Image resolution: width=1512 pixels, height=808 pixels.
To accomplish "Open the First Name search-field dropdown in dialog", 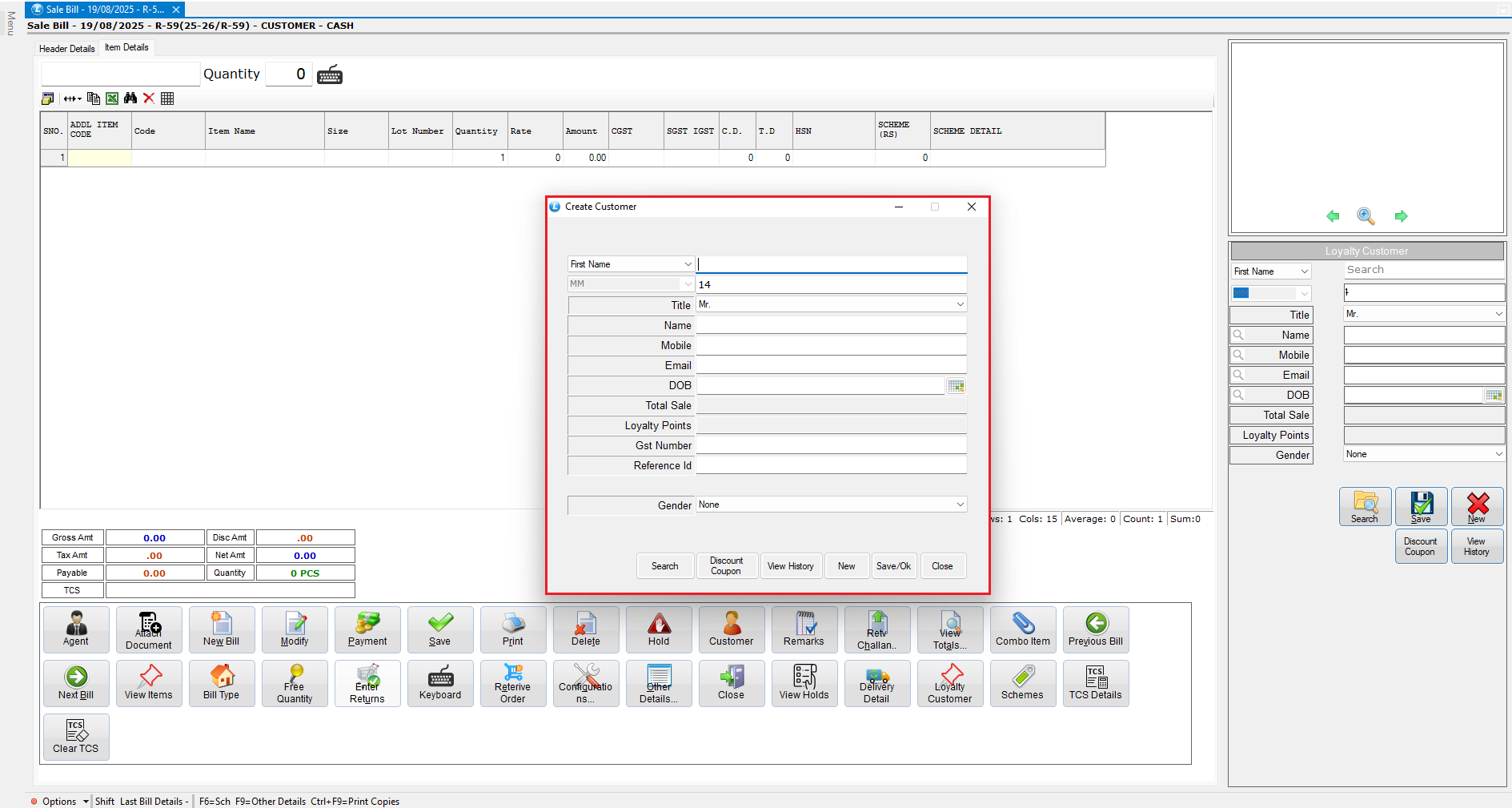I will pyautogui.click(x=688, y=264).
